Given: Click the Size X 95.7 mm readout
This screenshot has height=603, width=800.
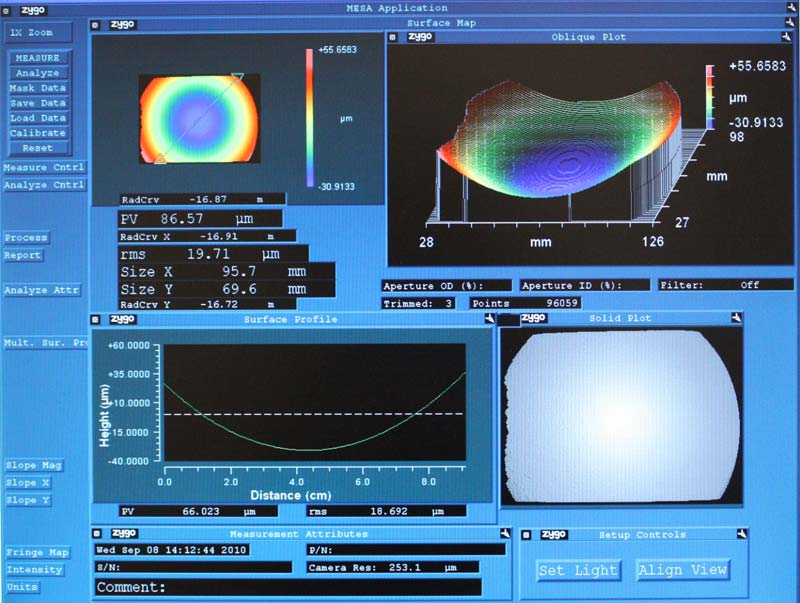Looking at the screenshot, I should [x=226, y=271].
